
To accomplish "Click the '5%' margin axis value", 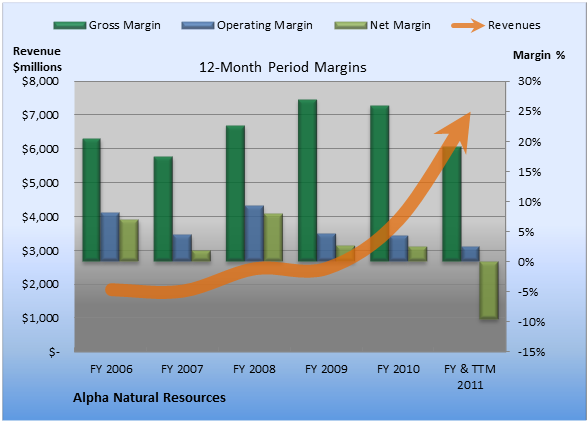I will coord(526,232).
